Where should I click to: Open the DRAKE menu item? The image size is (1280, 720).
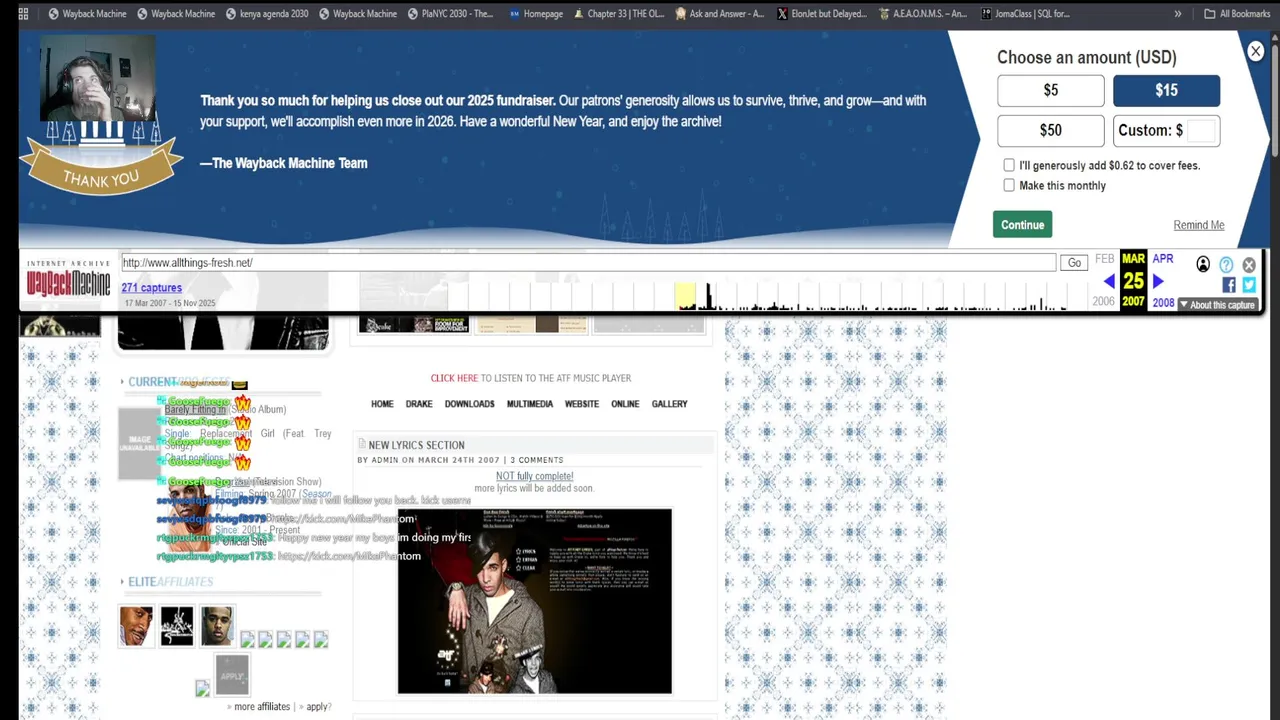[419, 404]
